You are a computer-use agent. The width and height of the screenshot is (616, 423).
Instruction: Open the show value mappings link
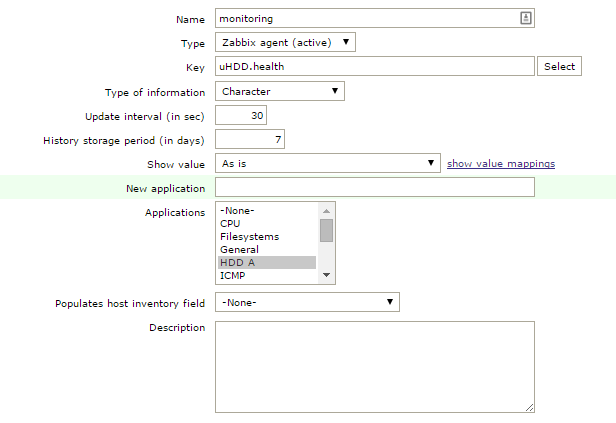[500, 163]
